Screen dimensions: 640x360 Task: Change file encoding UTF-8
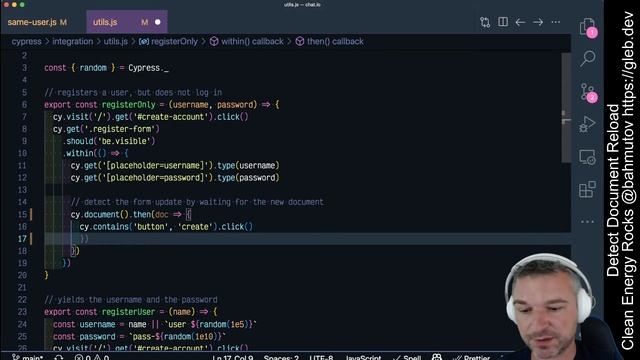pyautogui.click(x=321, y=358)
